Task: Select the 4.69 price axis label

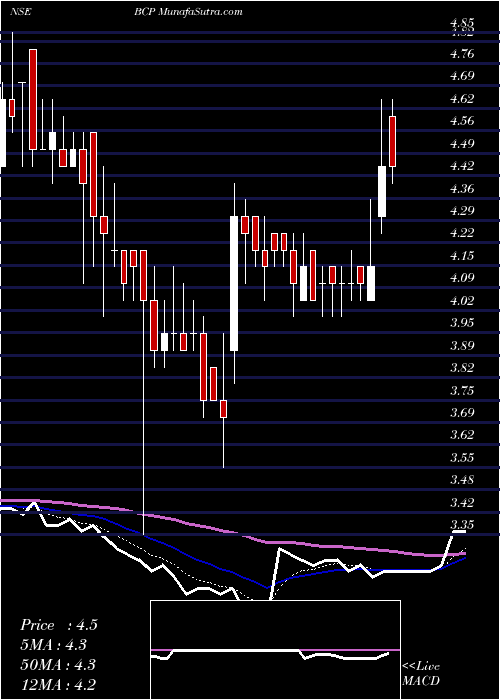Action: click(x=462, y=76)
